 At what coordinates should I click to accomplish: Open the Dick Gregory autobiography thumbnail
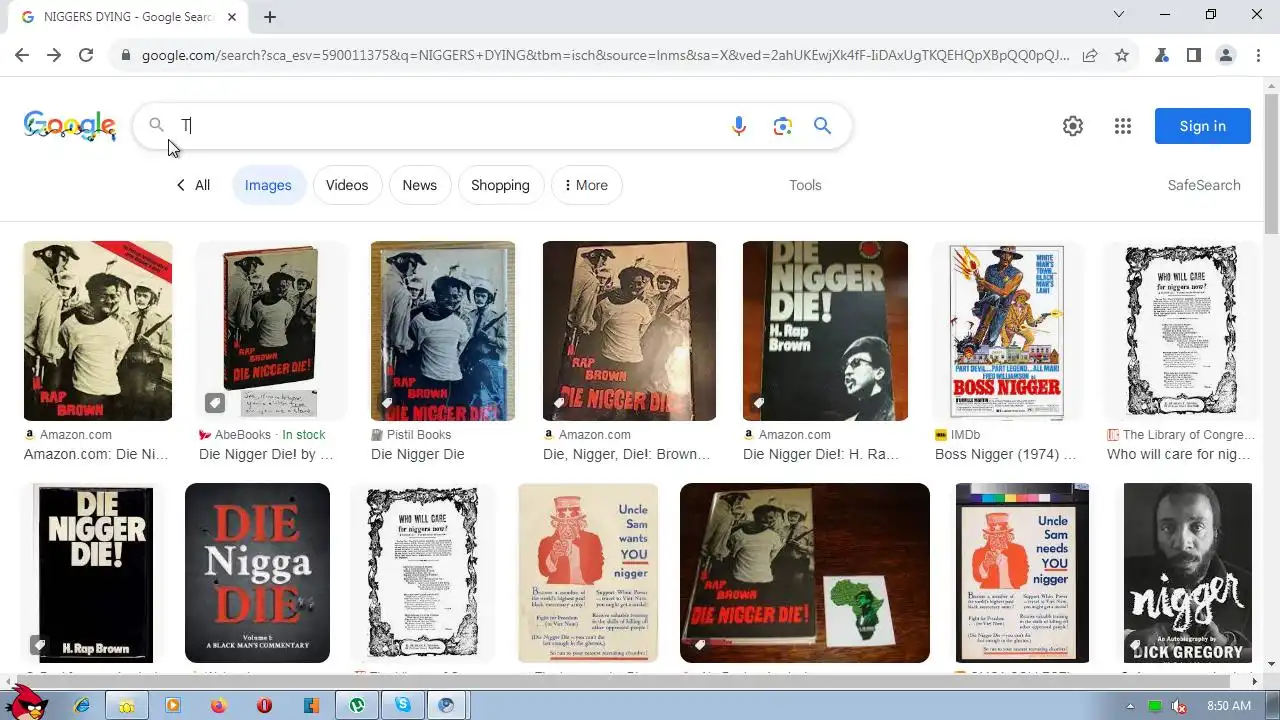(x=1187, y=573)
